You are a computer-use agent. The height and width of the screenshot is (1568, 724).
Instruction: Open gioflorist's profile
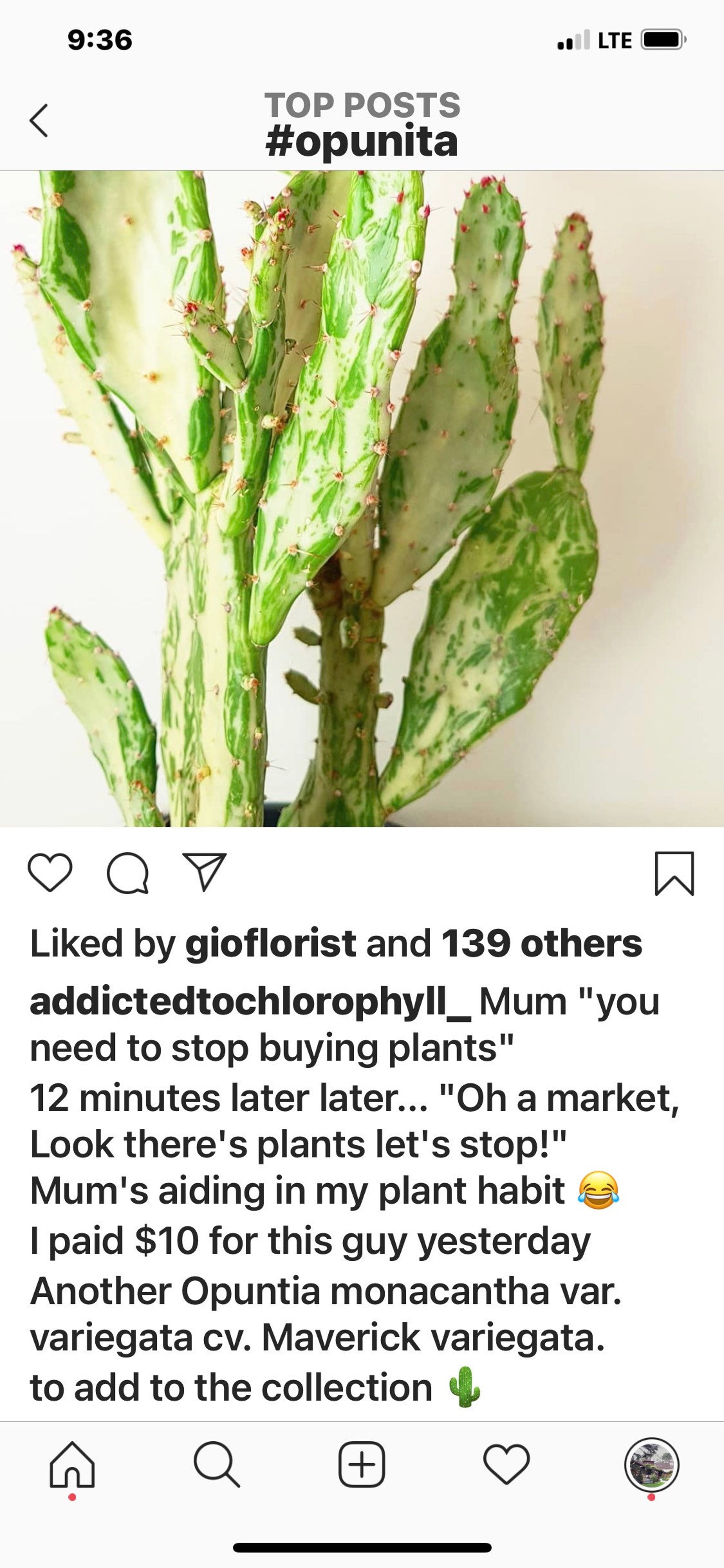pos(270,943)
